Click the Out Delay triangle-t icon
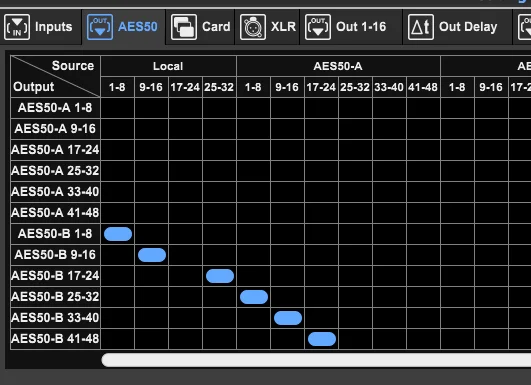Viewport: 531px width, 385px height. coord(421,27)
